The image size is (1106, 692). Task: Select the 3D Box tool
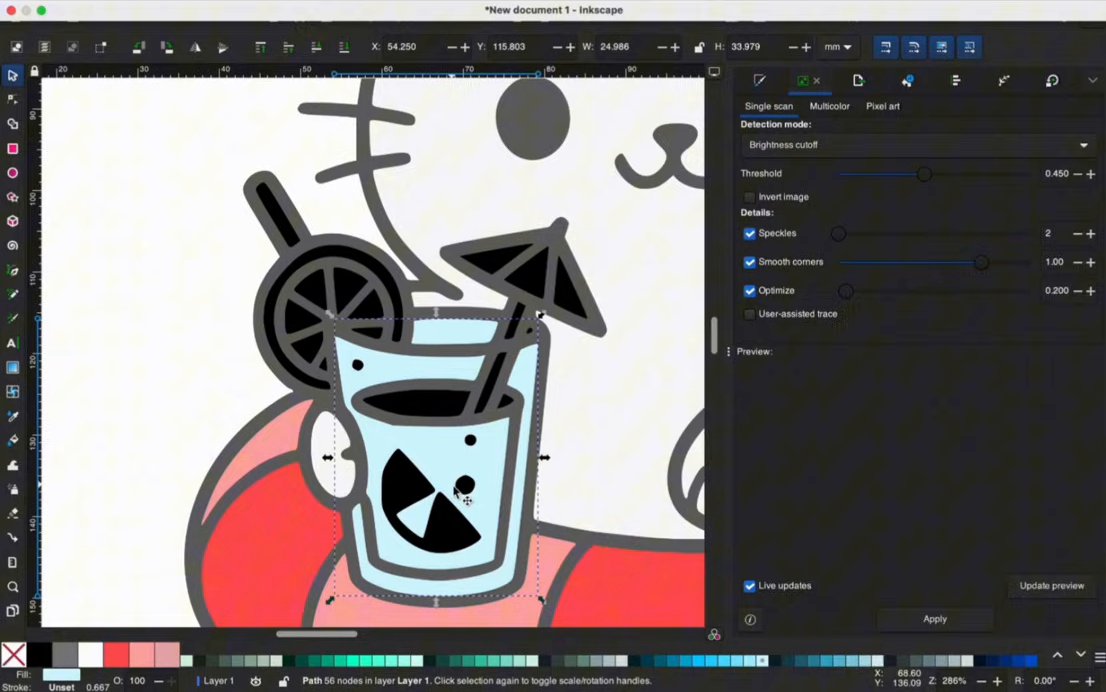(12, 221)
